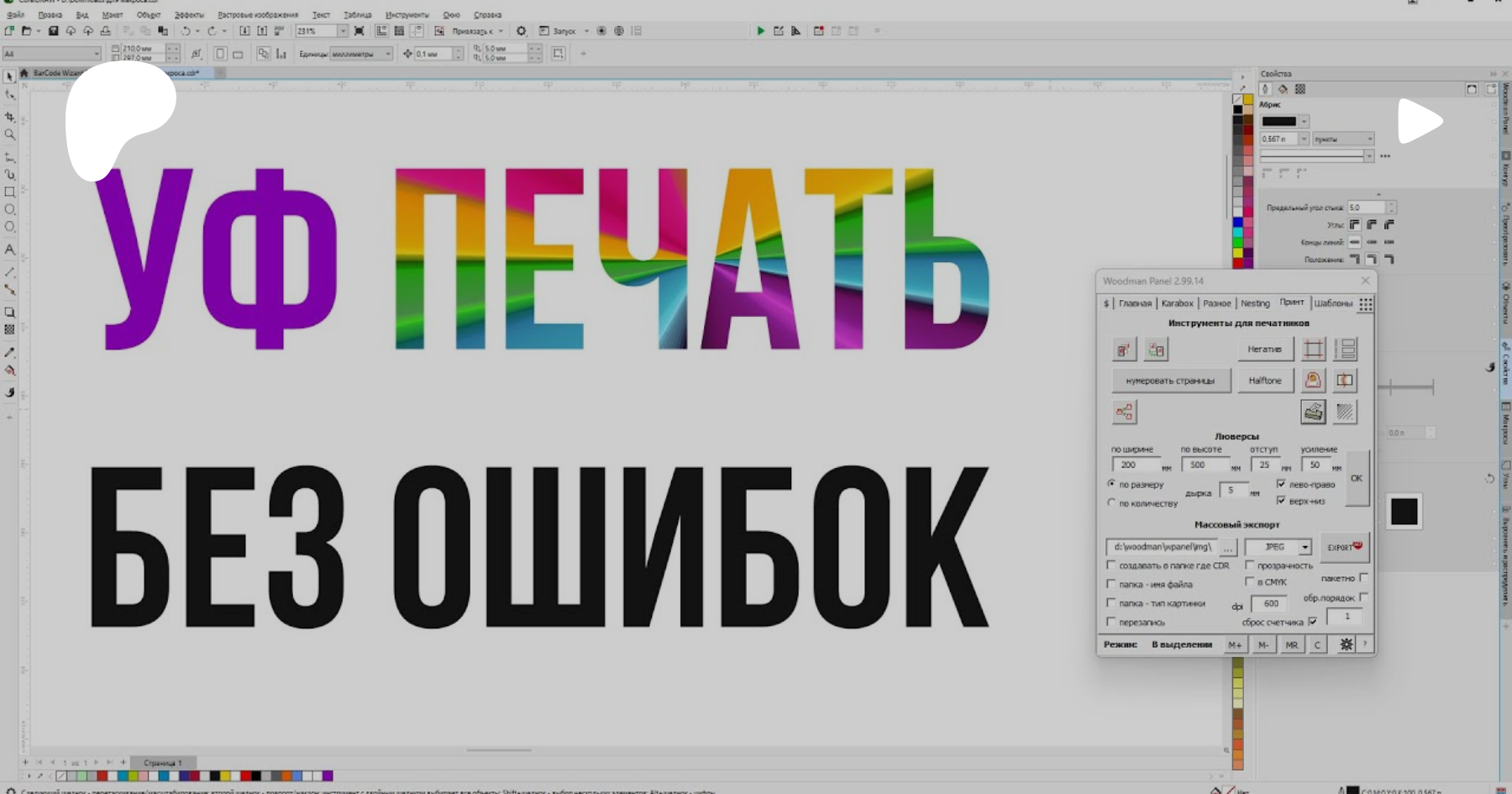Open the zoom level 231% dropdown
This screenshot has width=1512, height=794.
(343, 31)
